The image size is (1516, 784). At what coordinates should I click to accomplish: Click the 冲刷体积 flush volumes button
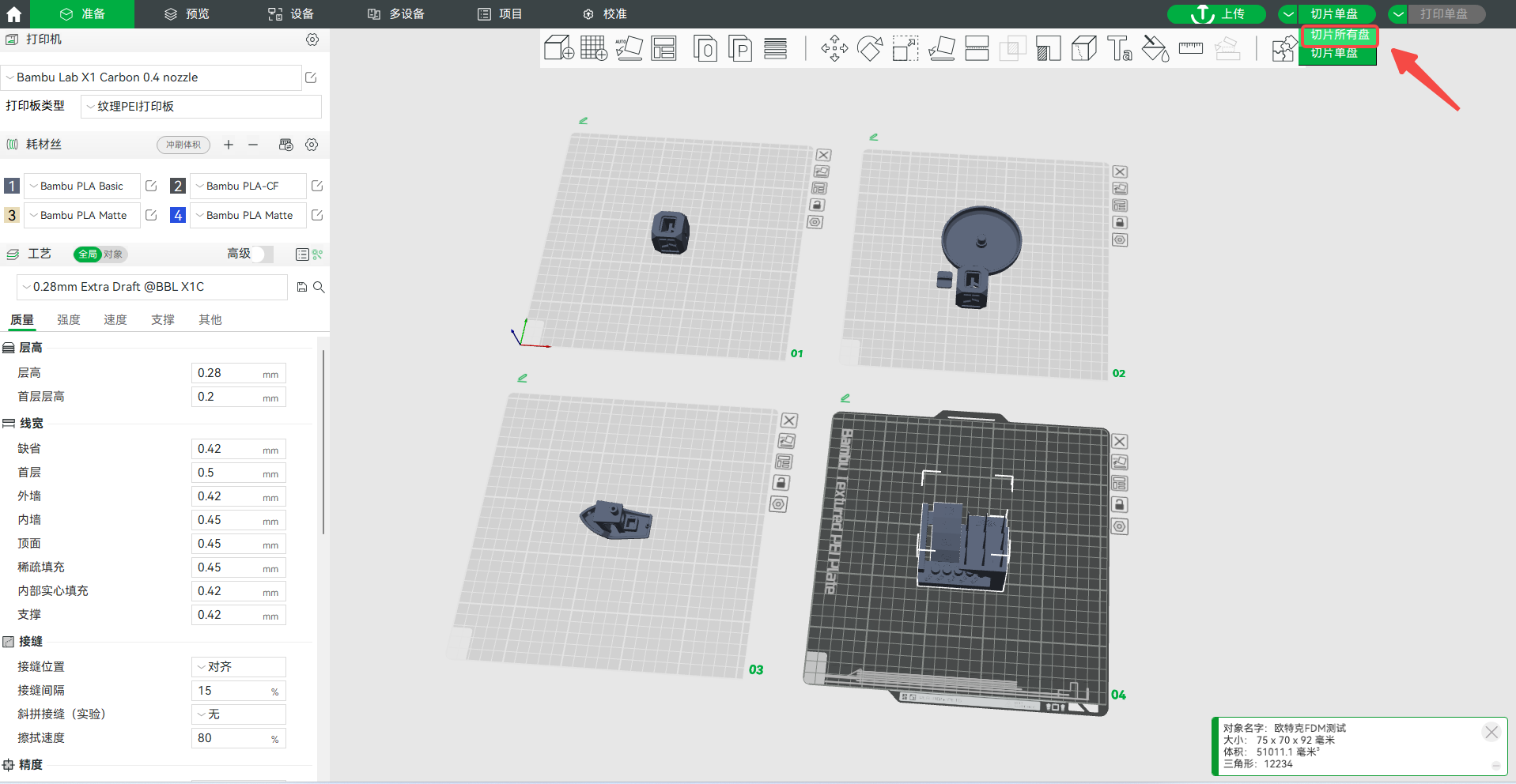coord(183,145)
